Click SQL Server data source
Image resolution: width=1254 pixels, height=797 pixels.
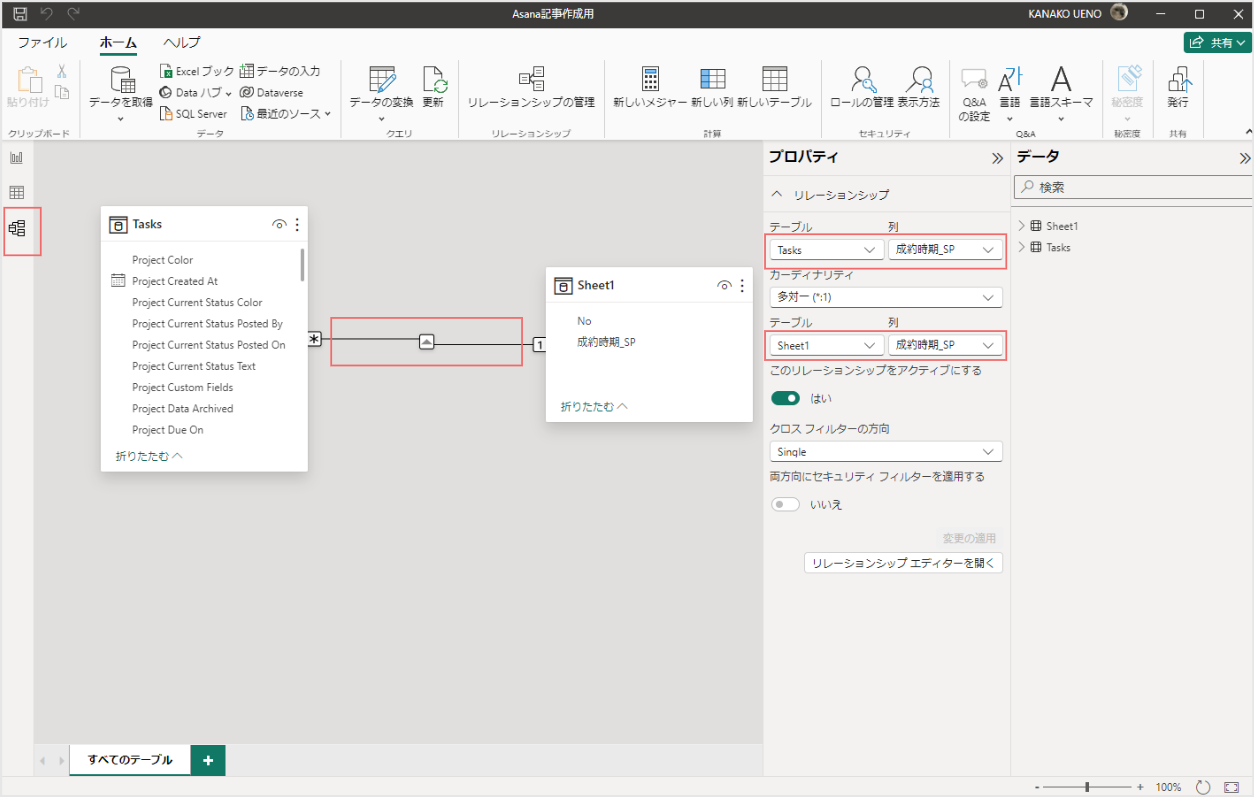click(193, 114)
